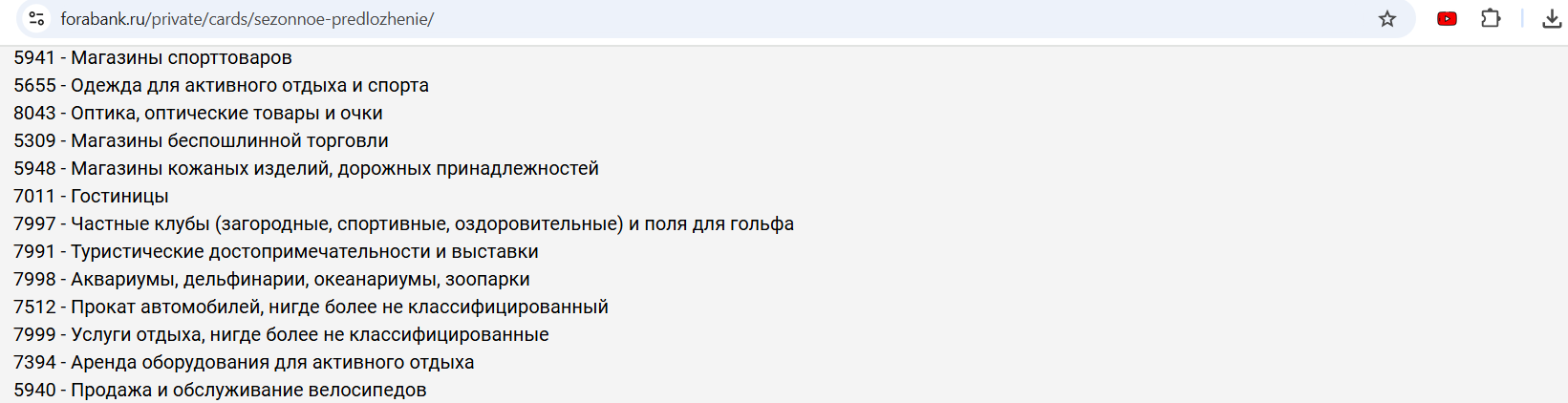Screen dimensions: 1568x403
Task: Open the site information icon in address bar
Action: pos(36,18)
